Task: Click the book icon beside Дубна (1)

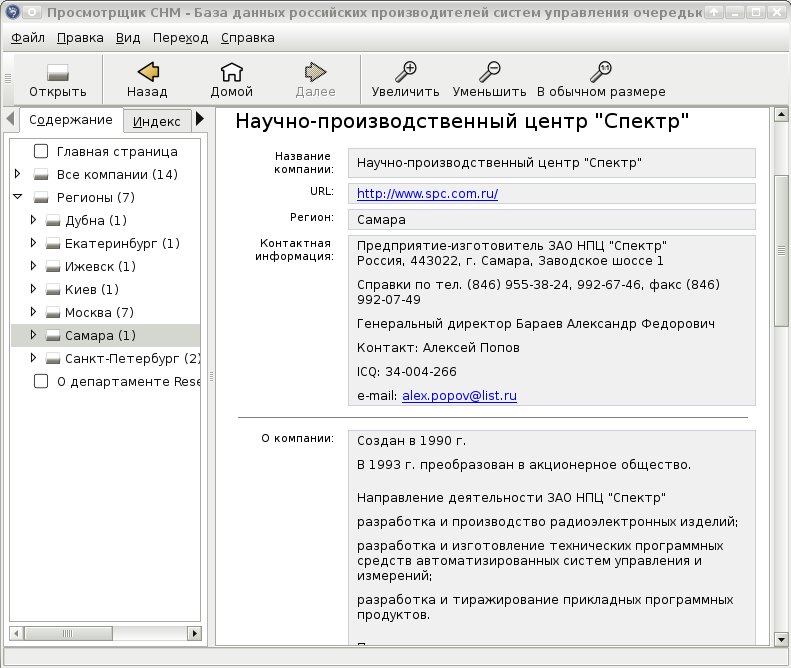Action: [x=53, y=220]
